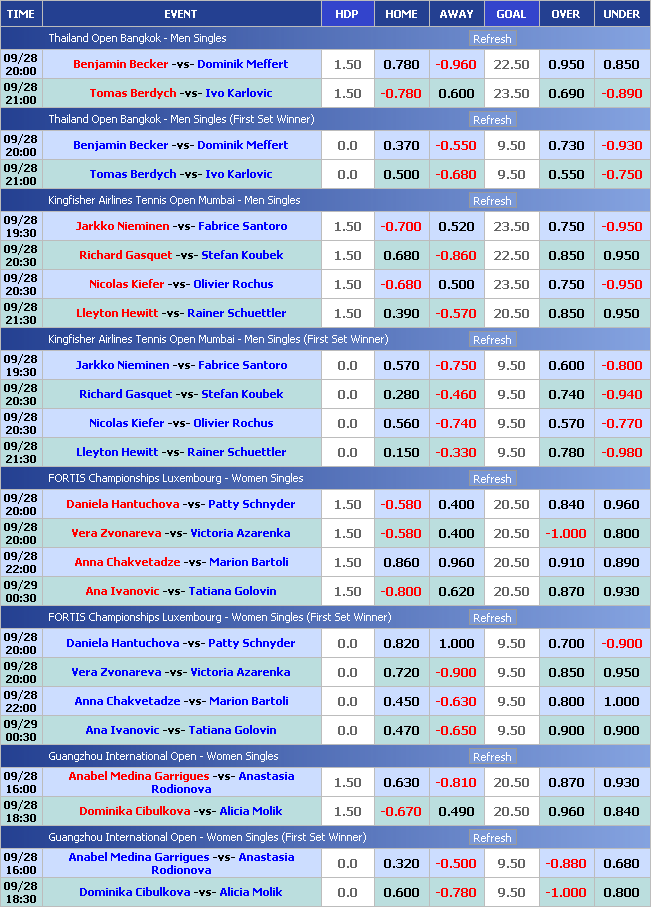
Task: Click under odds 0.950 for Hewitt vs Schuettler at 20.50
Action: 621,314
